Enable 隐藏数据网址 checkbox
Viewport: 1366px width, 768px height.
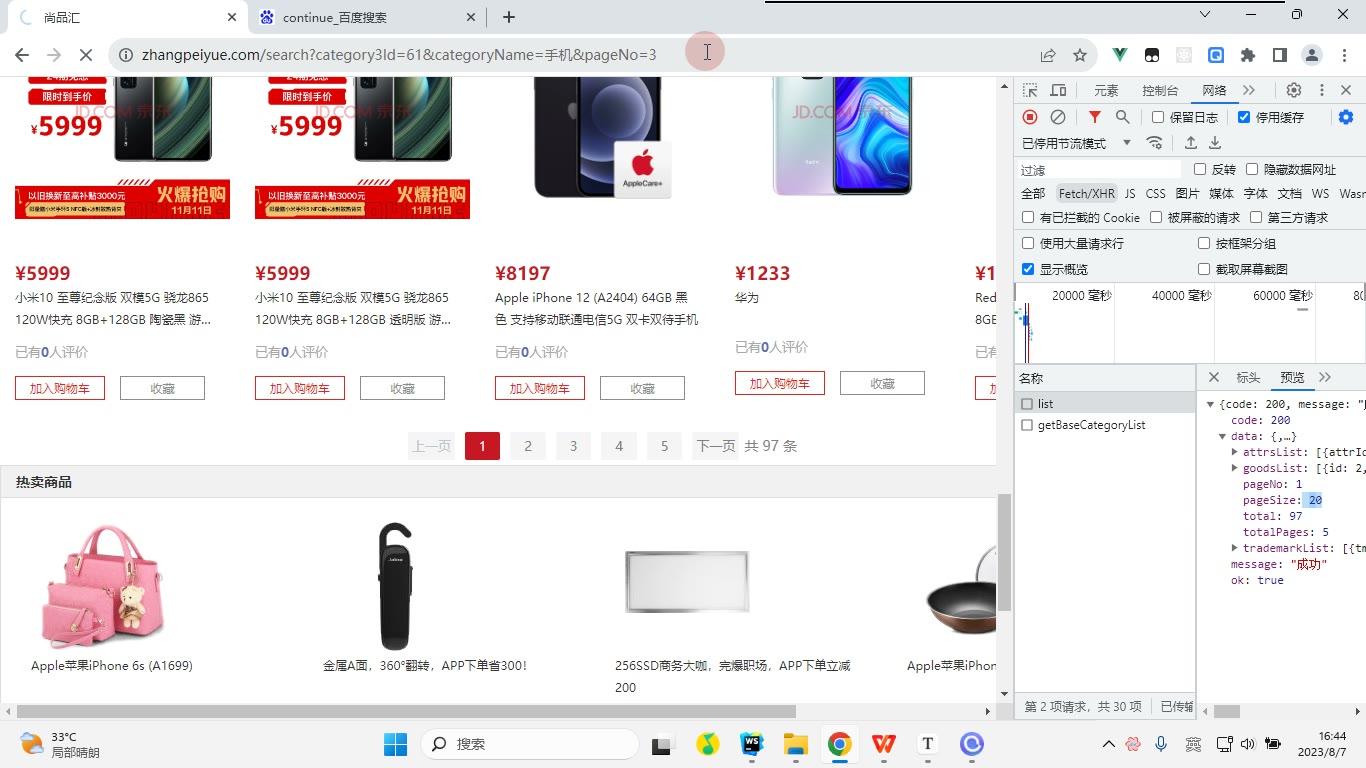coord(1252,169)
